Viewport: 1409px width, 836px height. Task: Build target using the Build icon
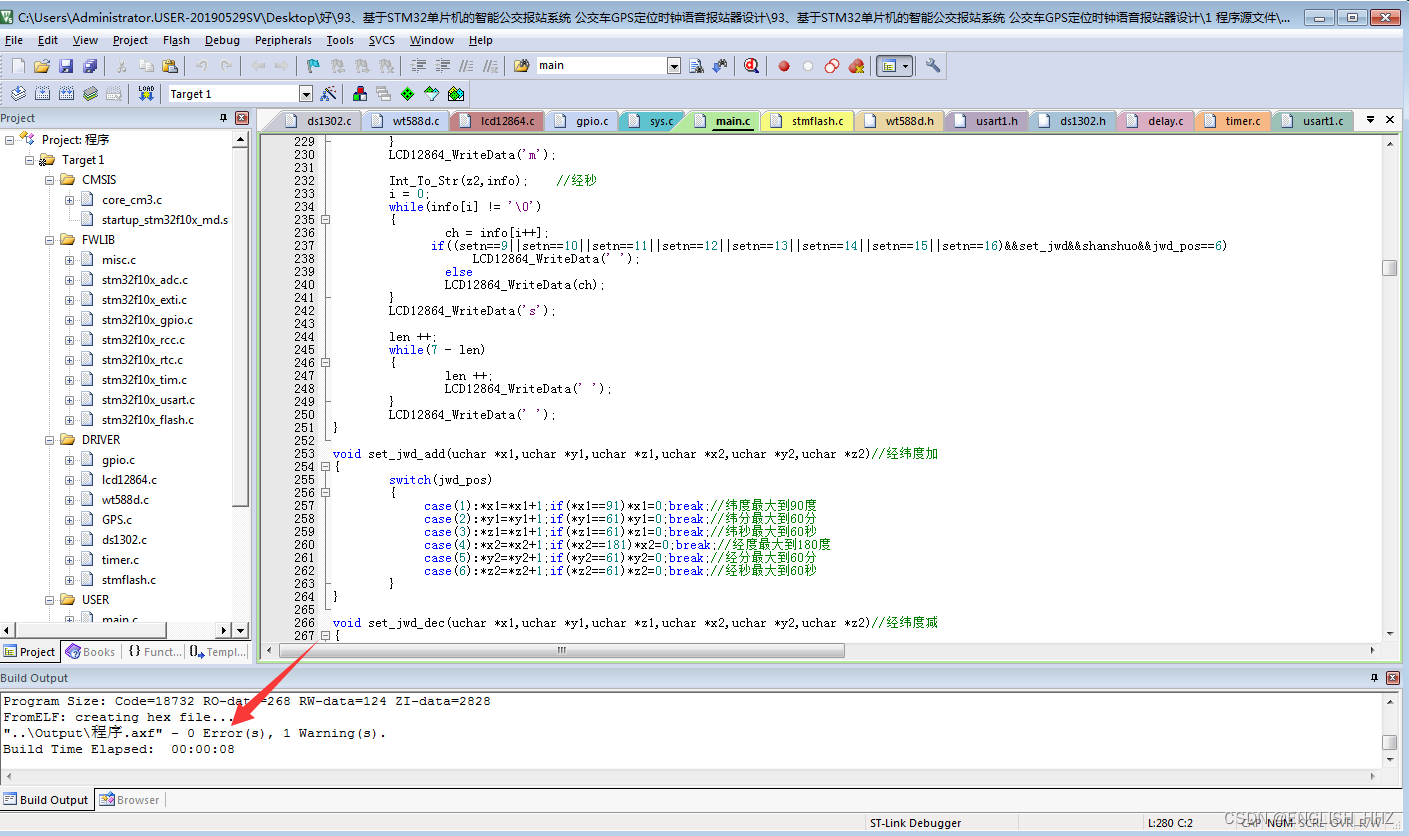(42, 94)
